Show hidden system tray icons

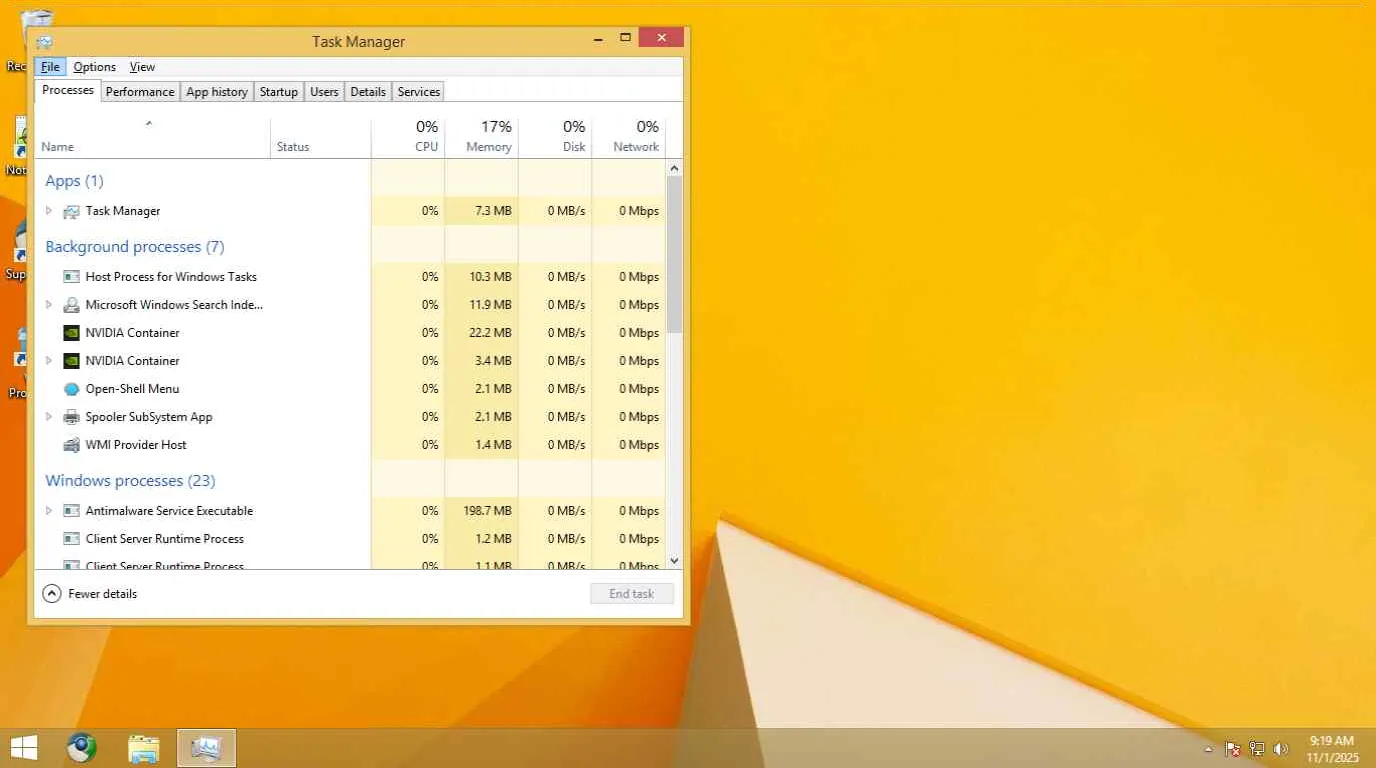click(x=1208, y=749)
